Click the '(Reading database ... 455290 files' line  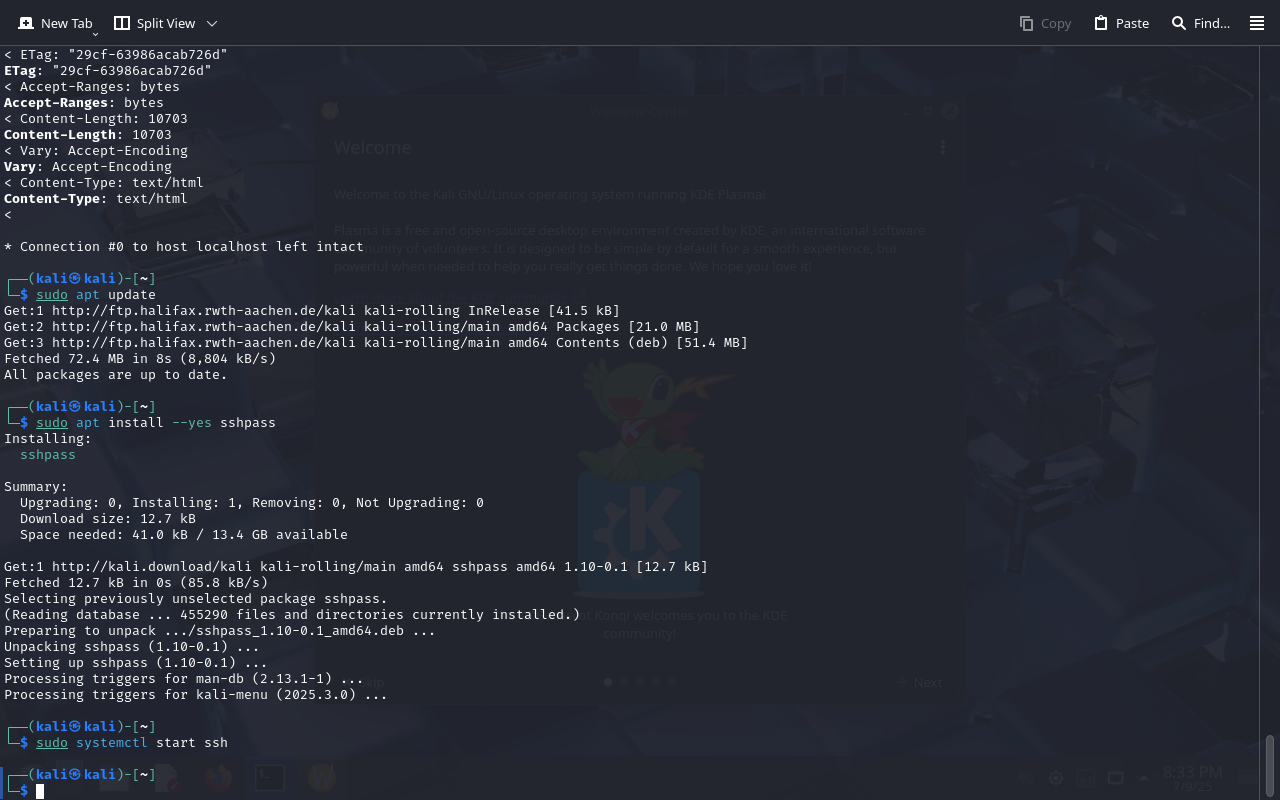[292, 615]
